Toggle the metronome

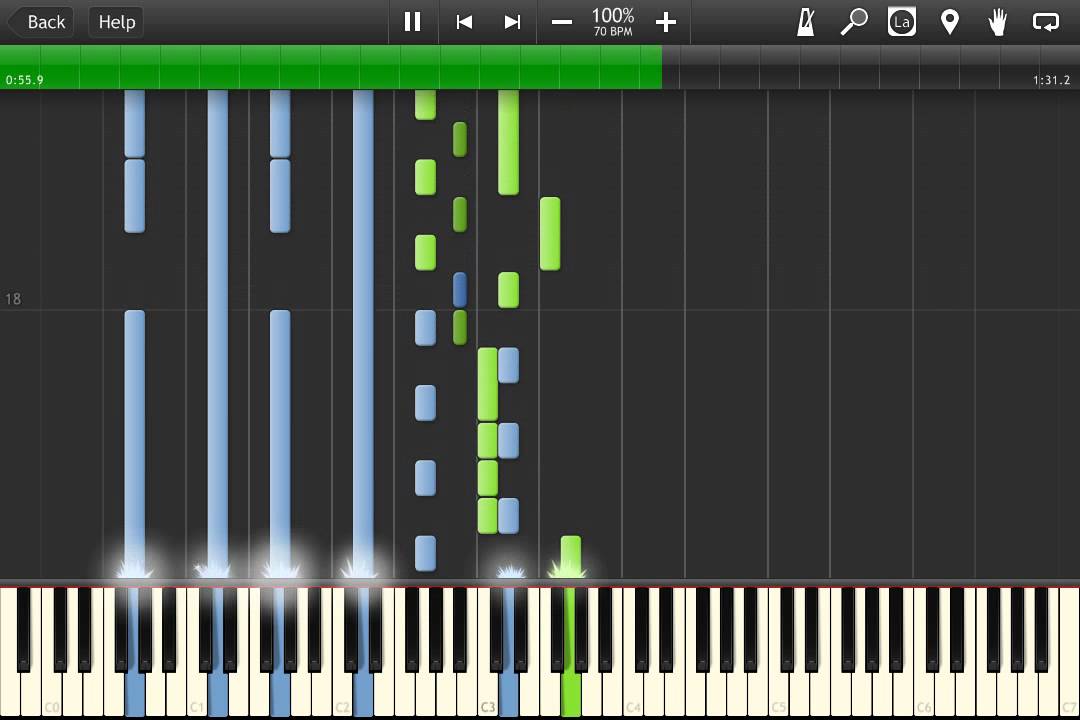[x=806, y=22]
